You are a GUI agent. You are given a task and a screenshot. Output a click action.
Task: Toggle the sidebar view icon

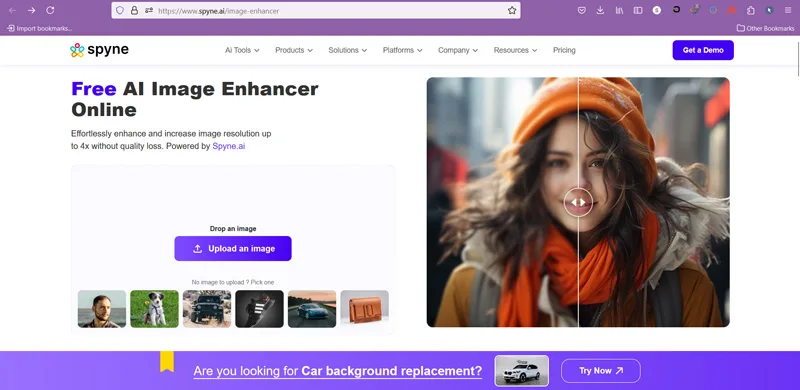point(638,10)
